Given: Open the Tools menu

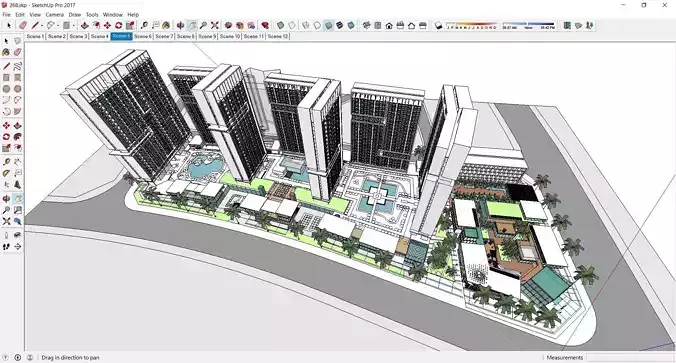Looking at the screenshot, I should (92, 14).
